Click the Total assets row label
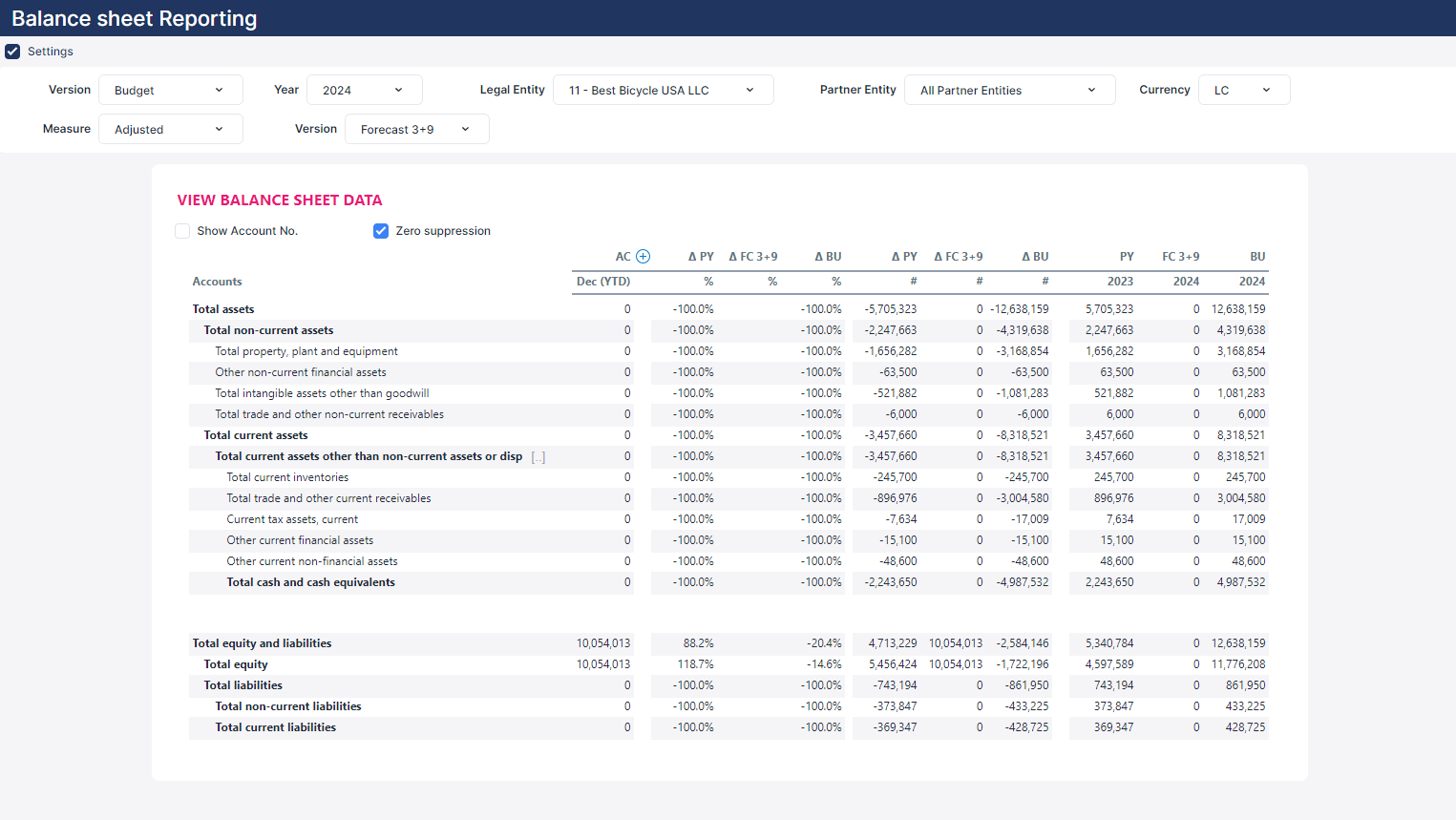The image size is (1456, 820). click(x=223, y=309)
